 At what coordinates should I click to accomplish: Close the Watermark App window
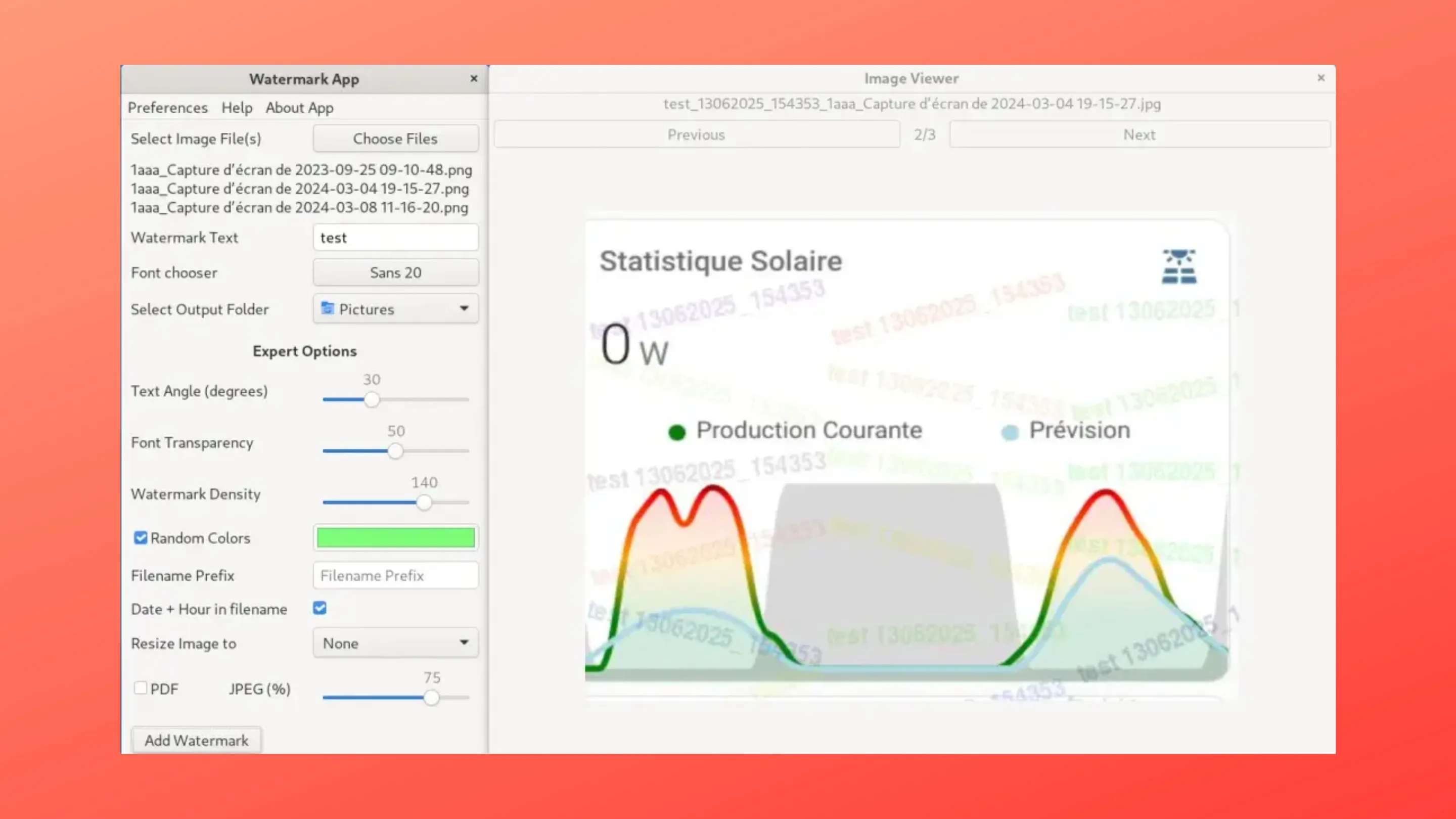coord(474,78)
